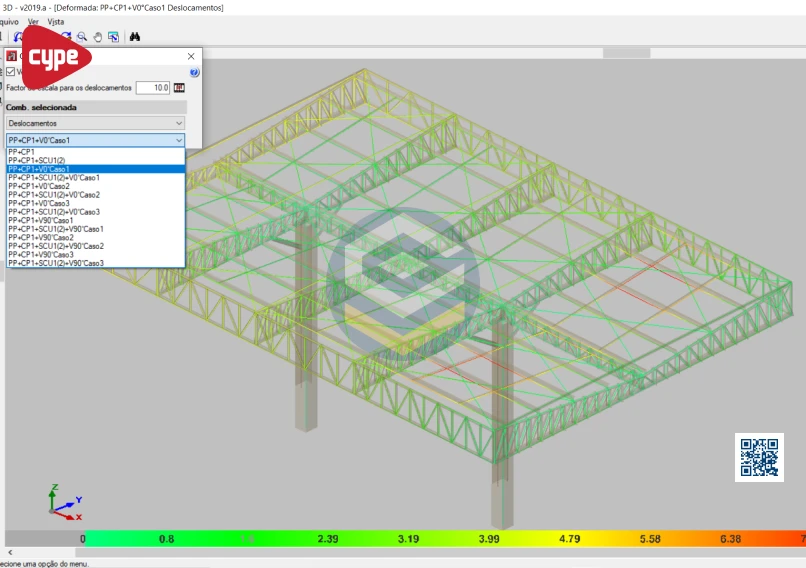The height and width of the screenshot is (568, 806).
Task: Click the scale factor options icon
Action: tap(180, 88)
